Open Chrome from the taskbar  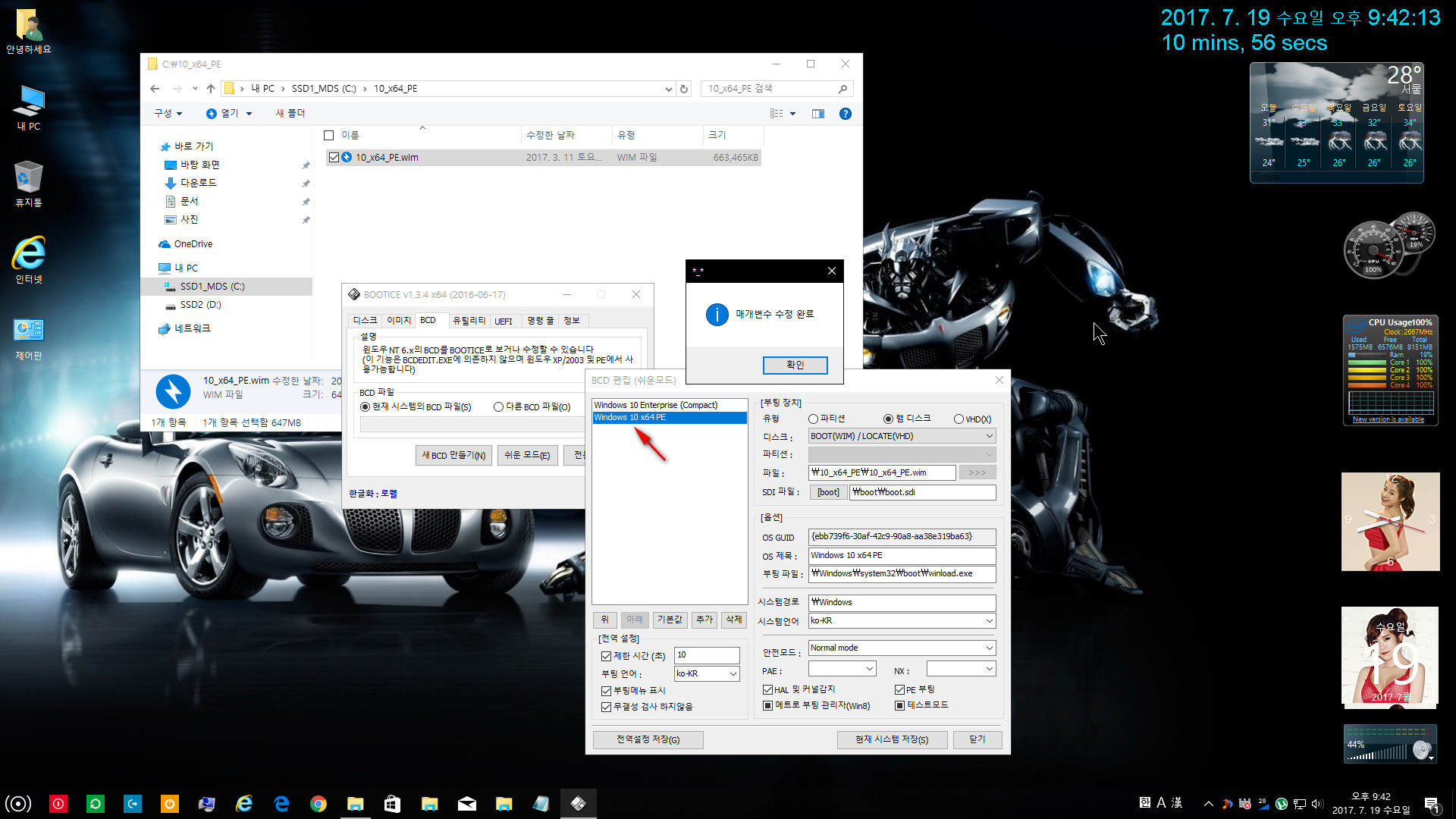pos(318,804)
